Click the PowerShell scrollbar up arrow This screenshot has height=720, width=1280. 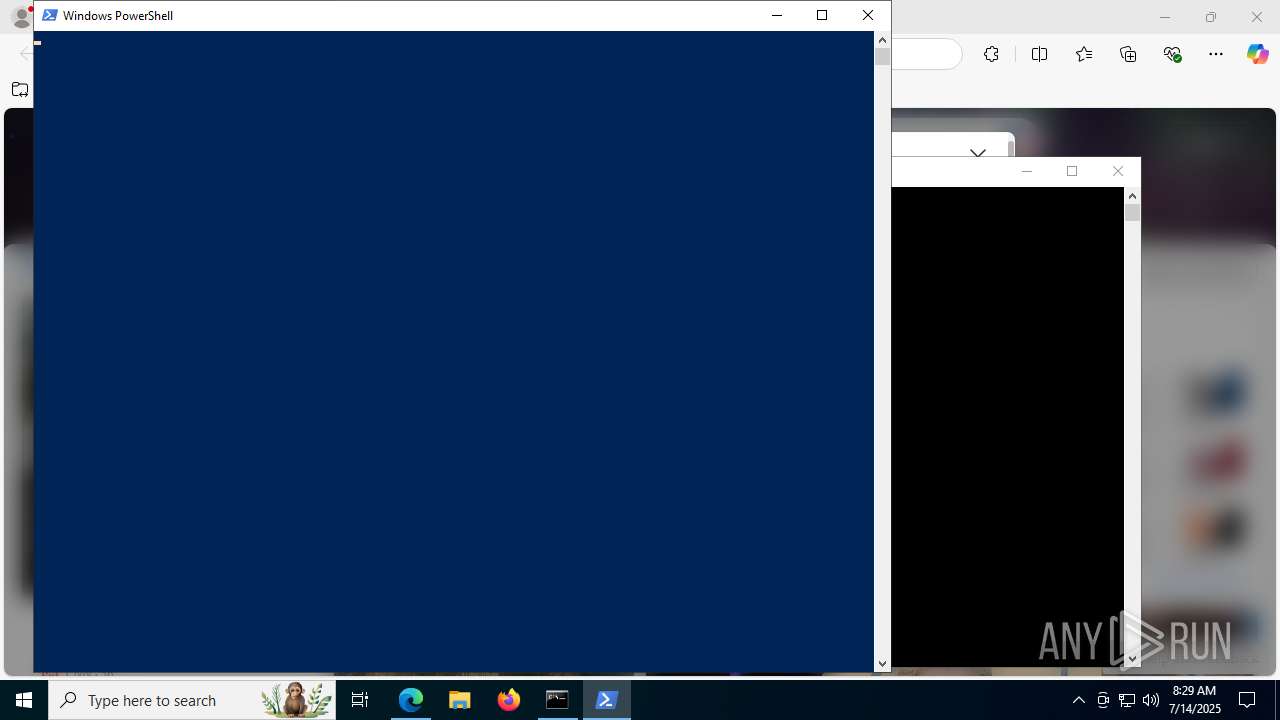tap(882, 39)
